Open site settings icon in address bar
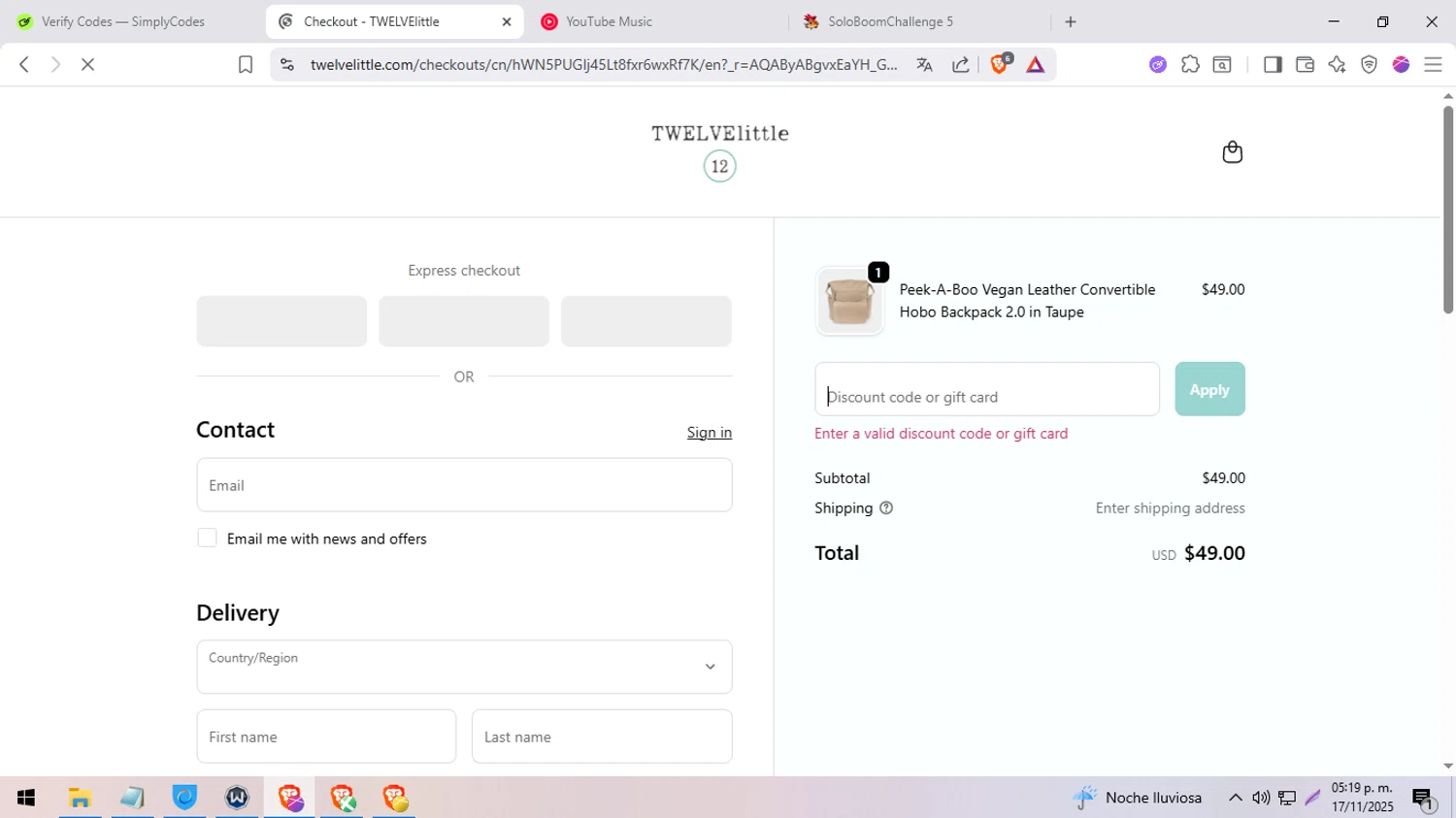 click(x=286, y=64)
